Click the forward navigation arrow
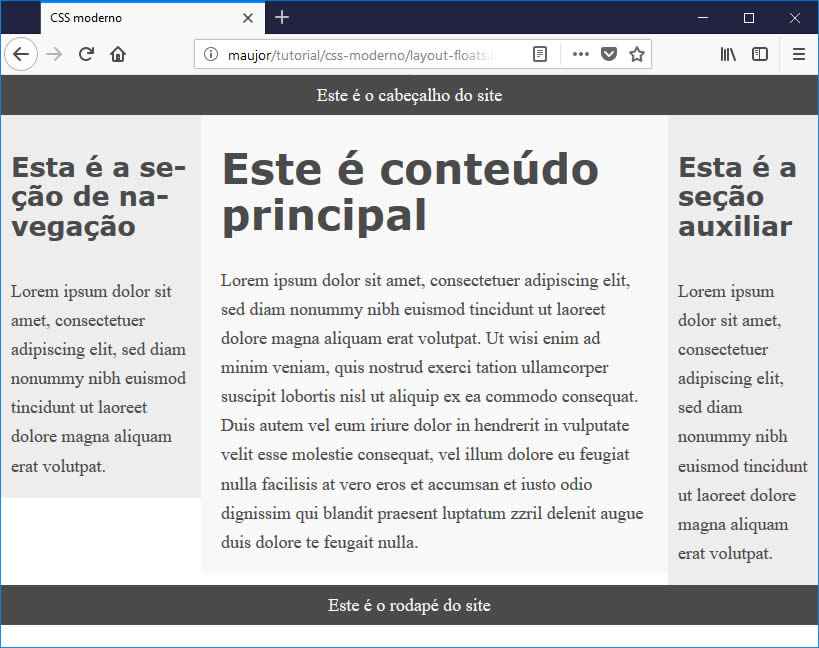819x648 pixels. (x=54, y=54)
